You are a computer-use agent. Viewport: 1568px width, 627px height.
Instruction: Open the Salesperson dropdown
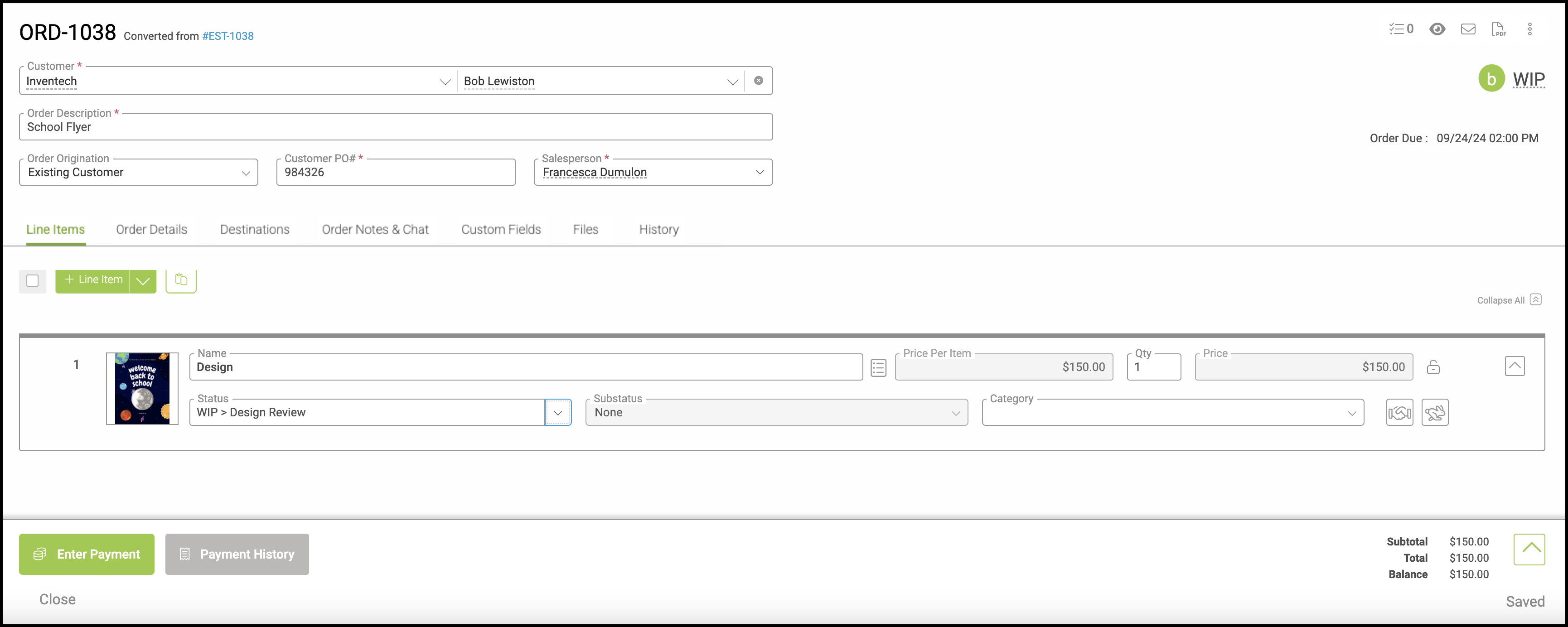759,172
